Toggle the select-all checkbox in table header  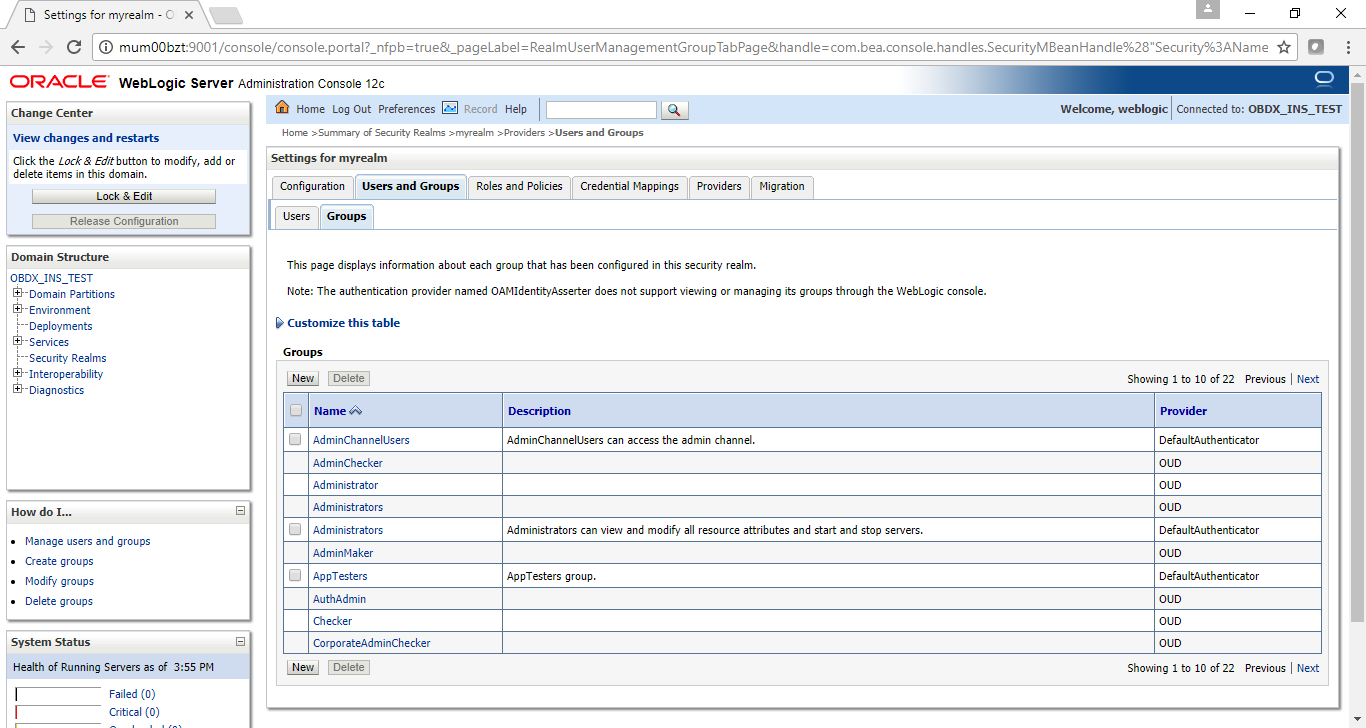click(296, 410)
